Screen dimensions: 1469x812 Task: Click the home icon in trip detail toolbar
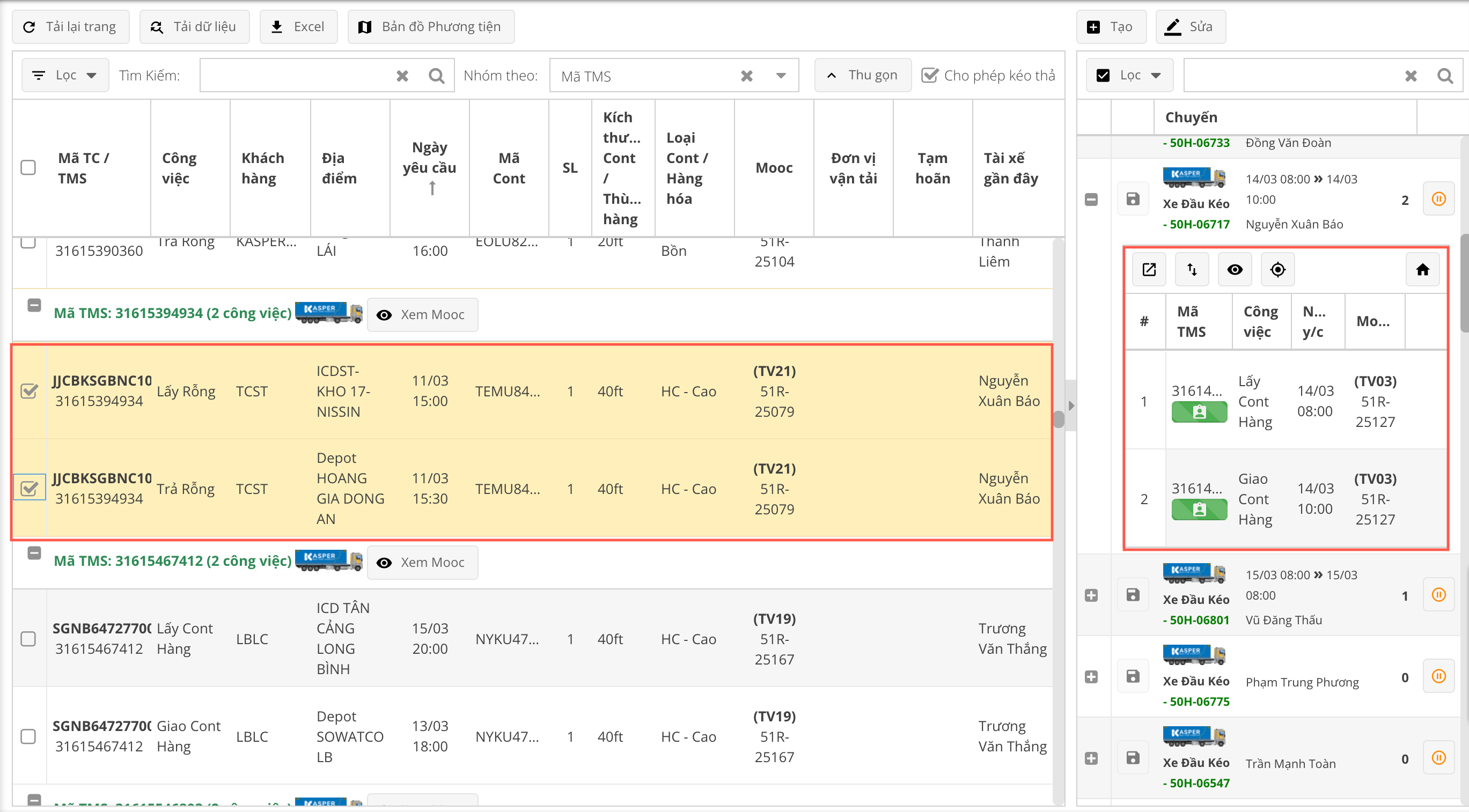[x=1422, y=269]
